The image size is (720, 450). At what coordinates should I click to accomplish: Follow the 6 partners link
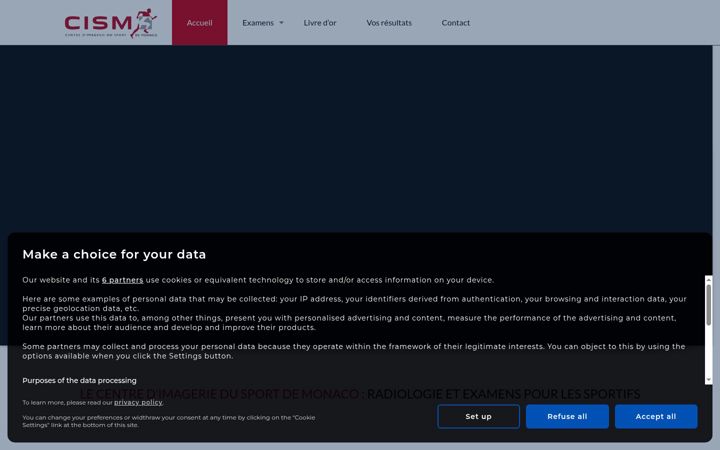123,280
